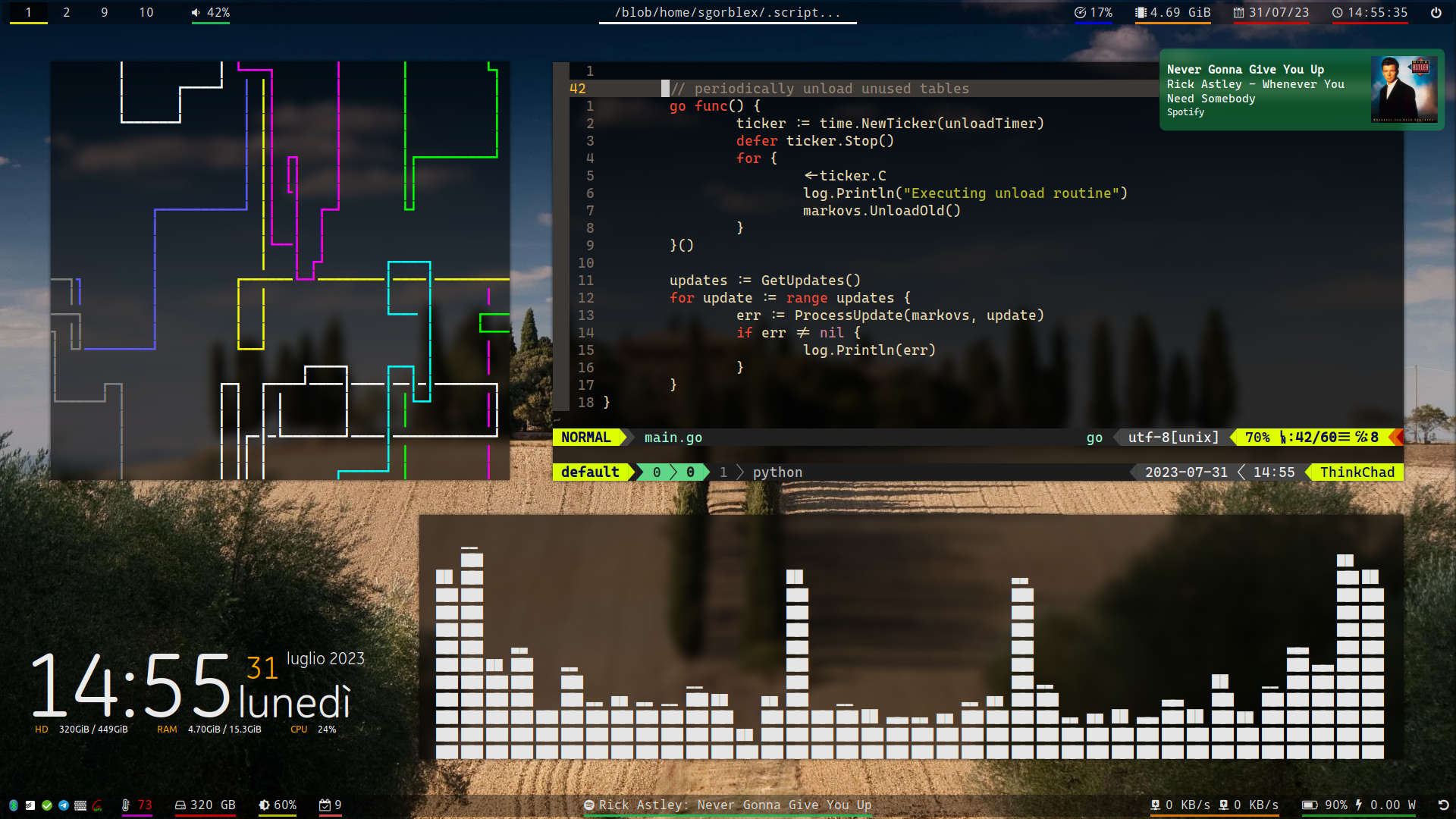
Task: Click the 4.69 GiB memory module
Action: point(1172,13)
